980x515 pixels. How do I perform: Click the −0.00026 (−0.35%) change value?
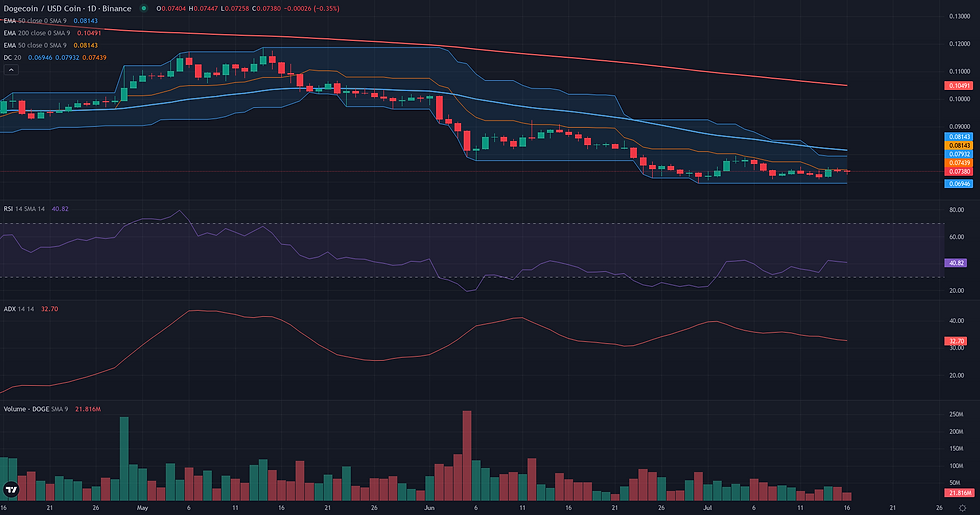coord(311,9)
